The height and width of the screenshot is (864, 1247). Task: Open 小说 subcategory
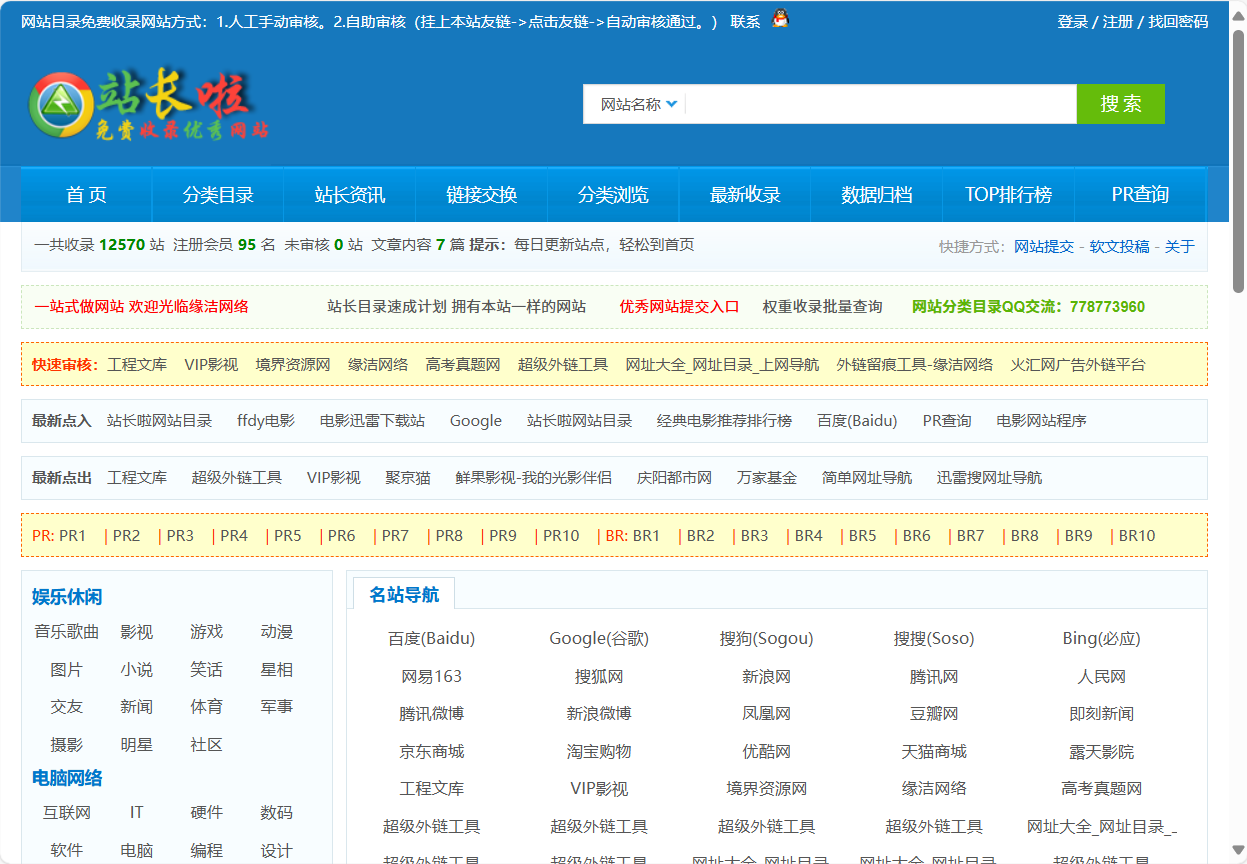137,670
